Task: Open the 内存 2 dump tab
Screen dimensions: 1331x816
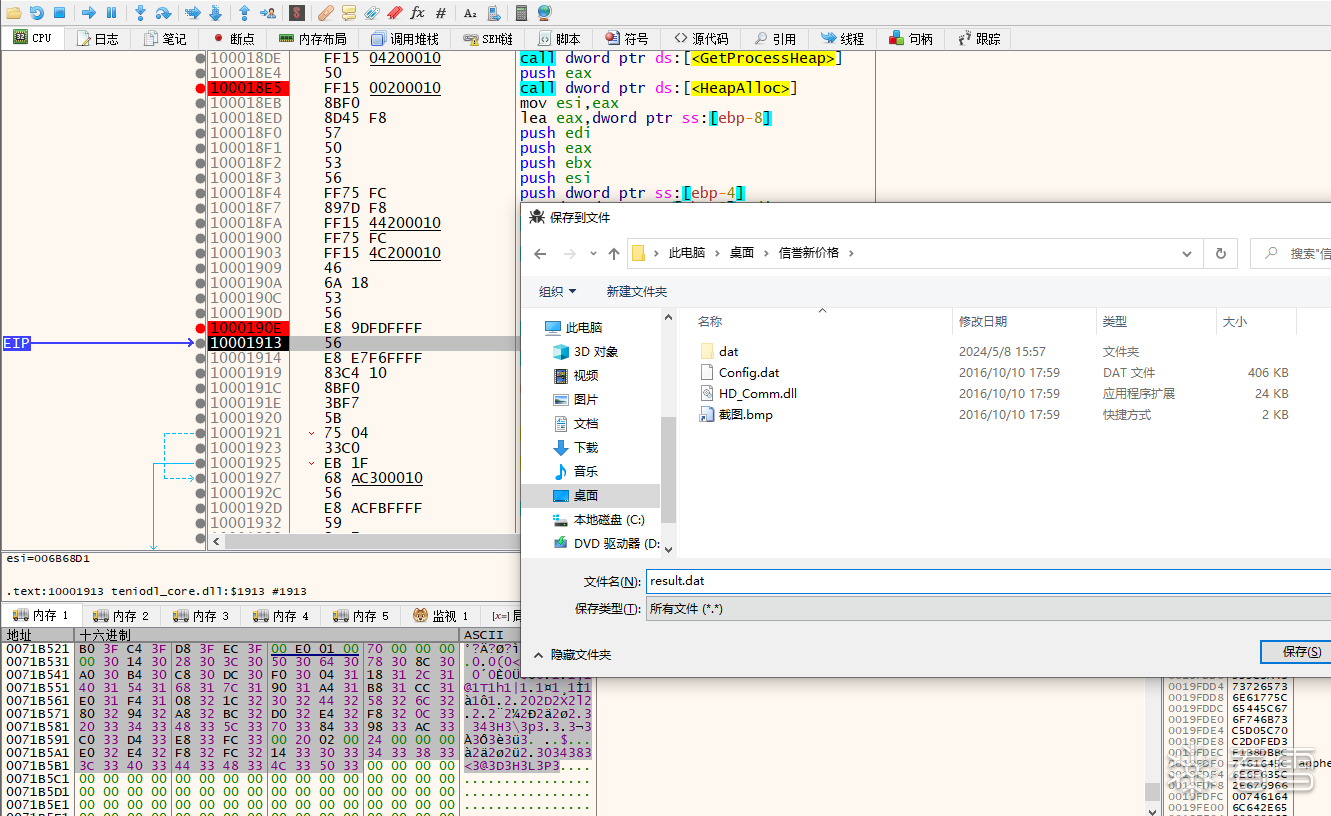Action: [x=121, y=615]
